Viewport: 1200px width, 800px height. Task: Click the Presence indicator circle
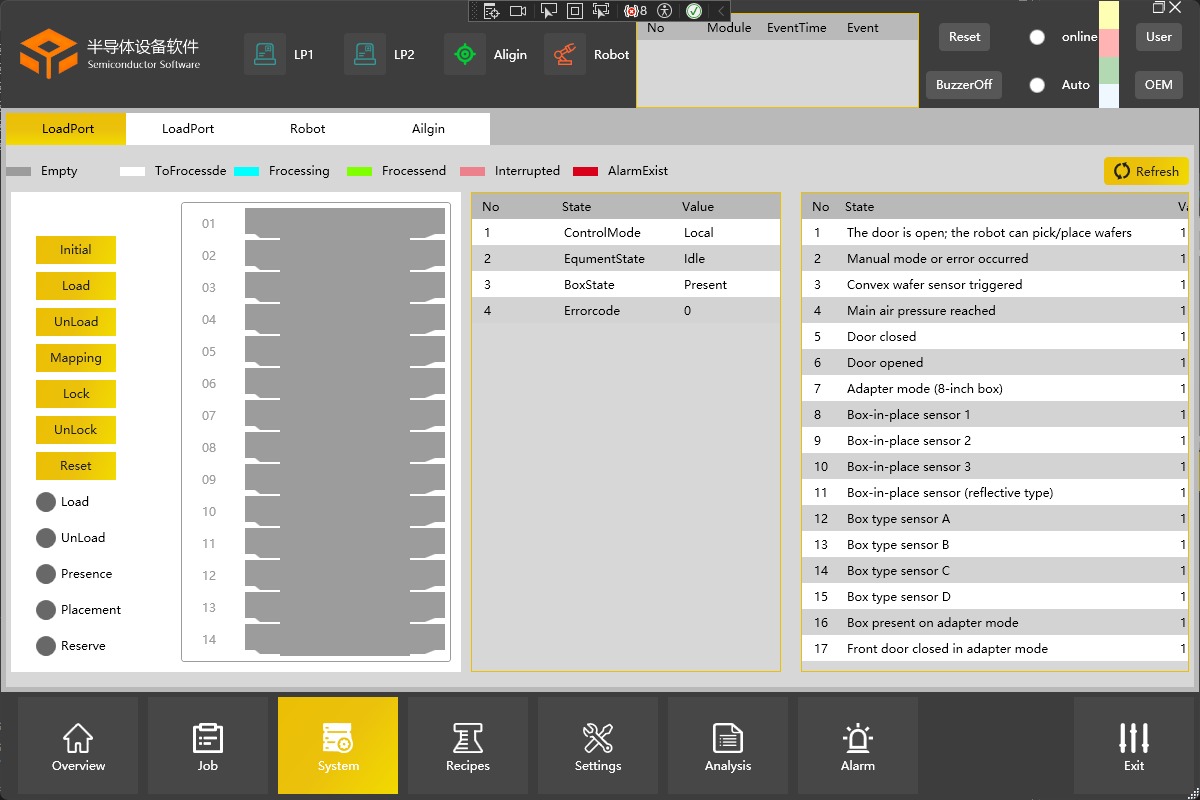coord(46,574)
